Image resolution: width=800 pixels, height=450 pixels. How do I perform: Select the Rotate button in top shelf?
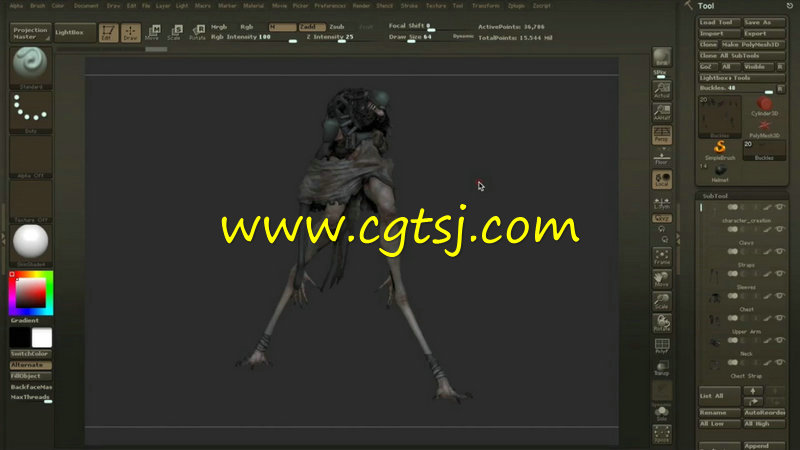(x=197, y=33)
